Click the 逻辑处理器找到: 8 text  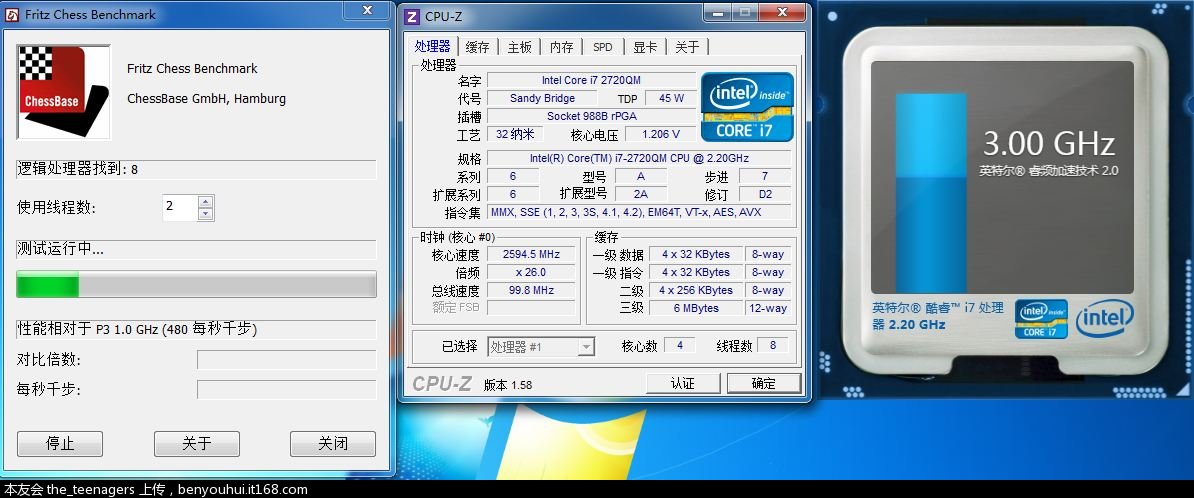tap(78, 169)
